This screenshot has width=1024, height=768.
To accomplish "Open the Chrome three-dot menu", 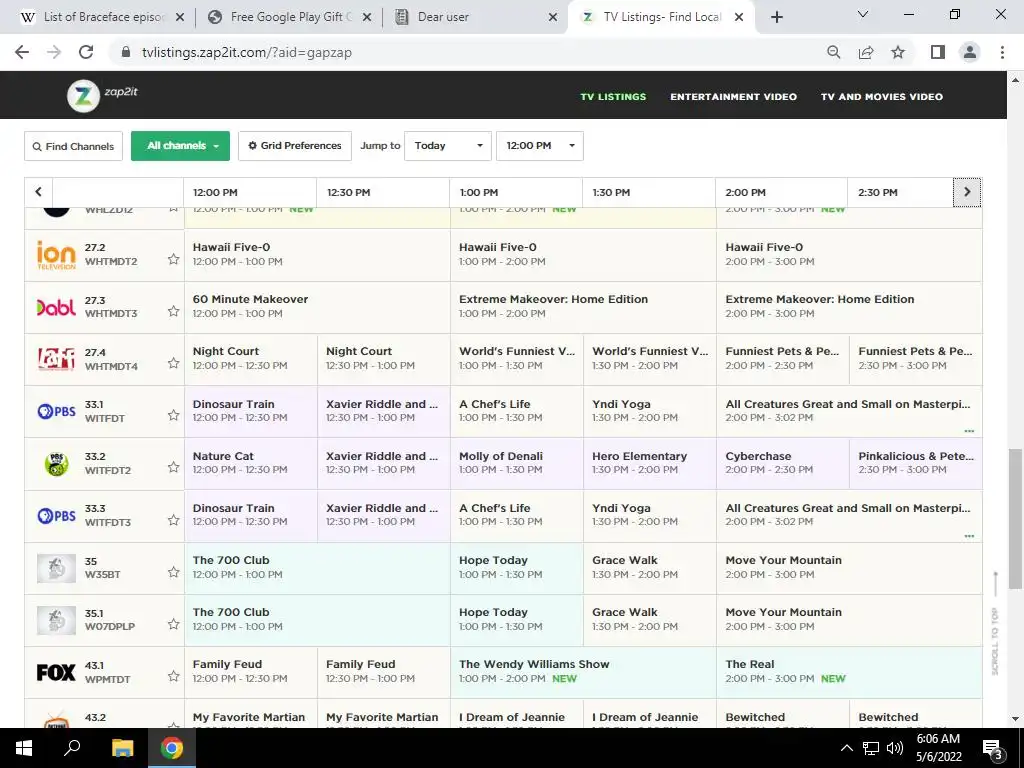I will click(1002, 52).
